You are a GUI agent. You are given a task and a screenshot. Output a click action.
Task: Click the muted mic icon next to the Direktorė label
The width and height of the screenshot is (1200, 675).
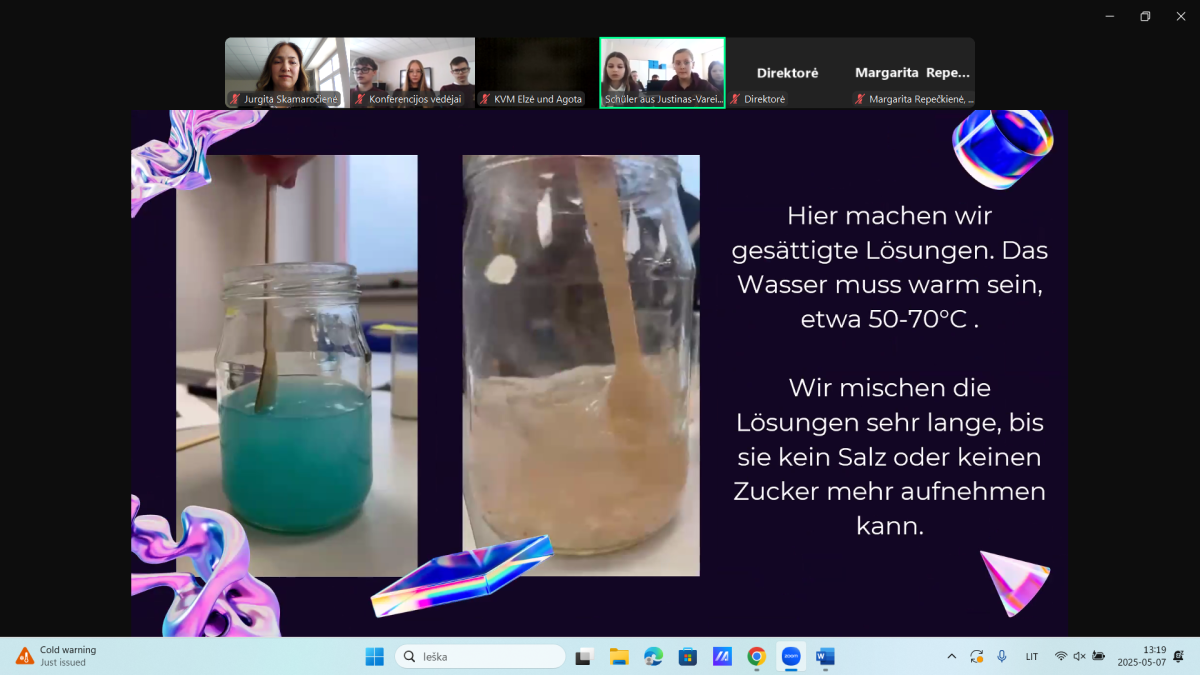coord(735,99)
